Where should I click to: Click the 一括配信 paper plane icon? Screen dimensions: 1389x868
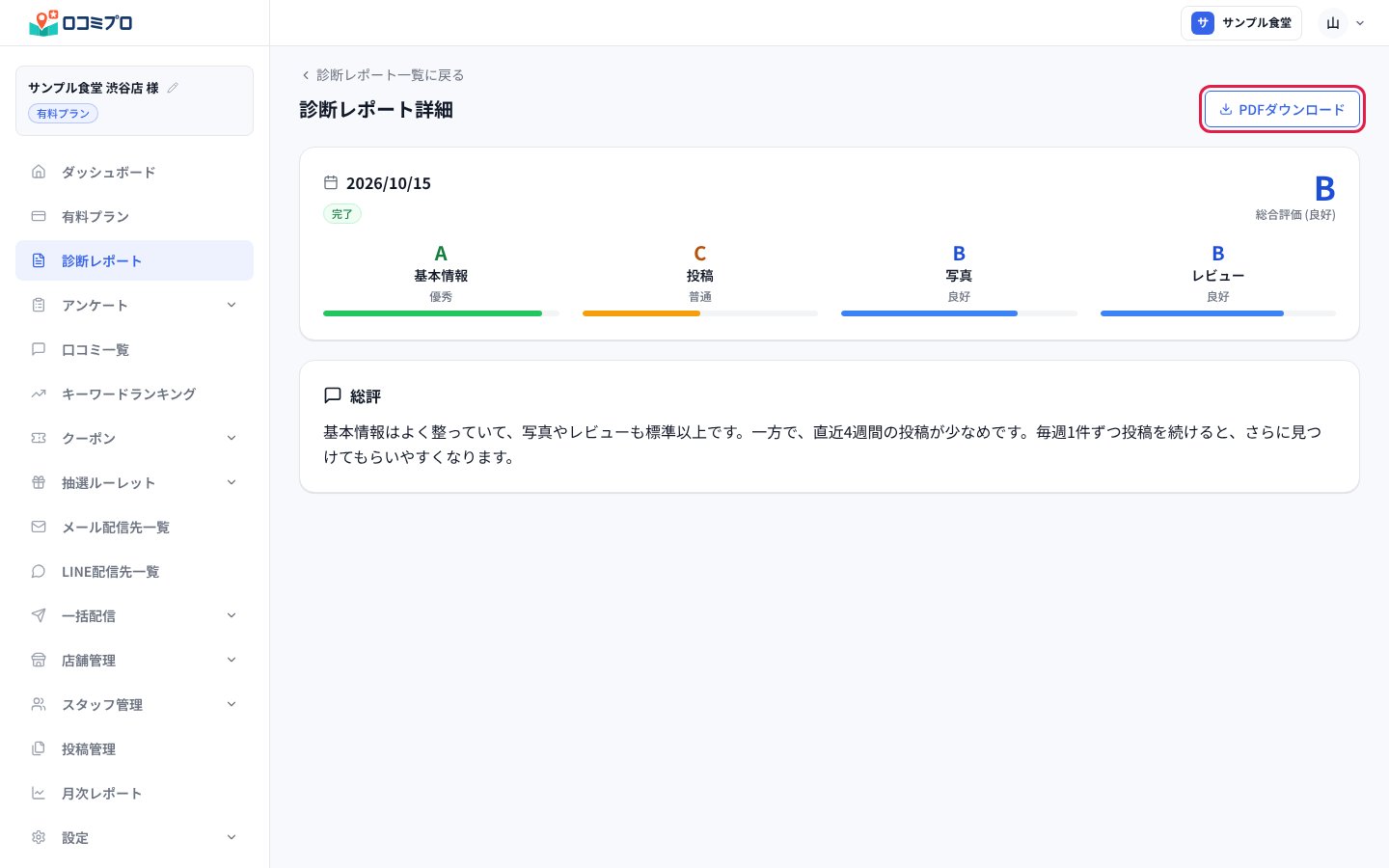(x=39, y=615)
